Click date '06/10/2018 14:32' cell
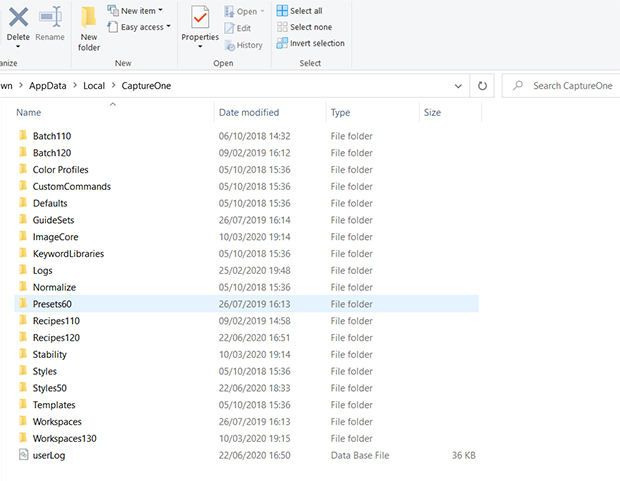This screenshot has height=481, width=620. click(255, 136)
